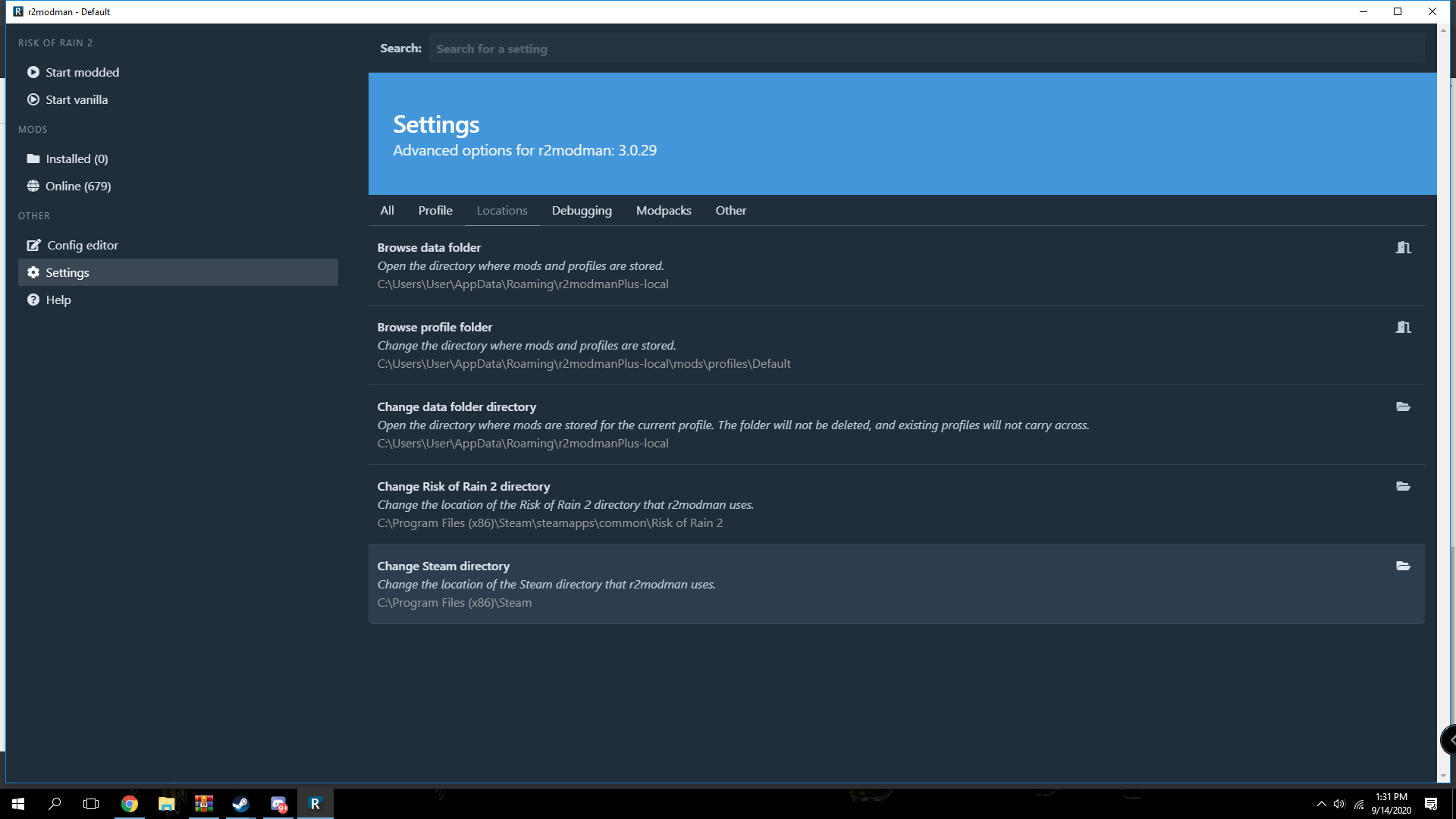1456x819 pixels.
Task: Click the Start vanilla play icon
Action: point(33,99)
